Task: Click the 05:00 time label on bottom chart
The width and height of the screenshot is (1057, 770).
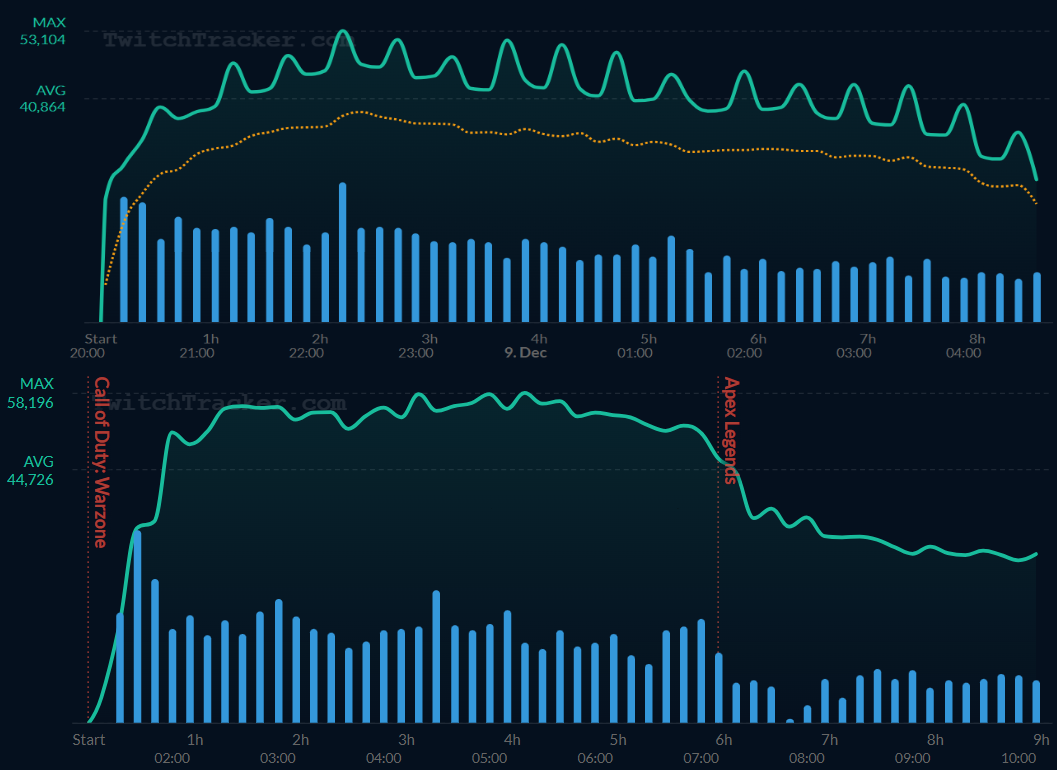Action: tap(490, 759)
